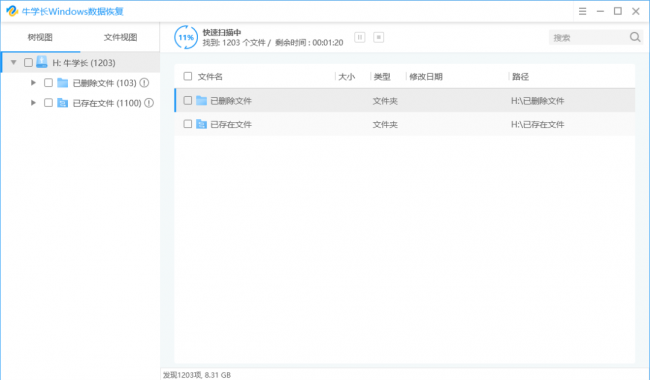Select the 已存在文件 row name in list
The image size is (650, 380).
[x=231, y=124]
